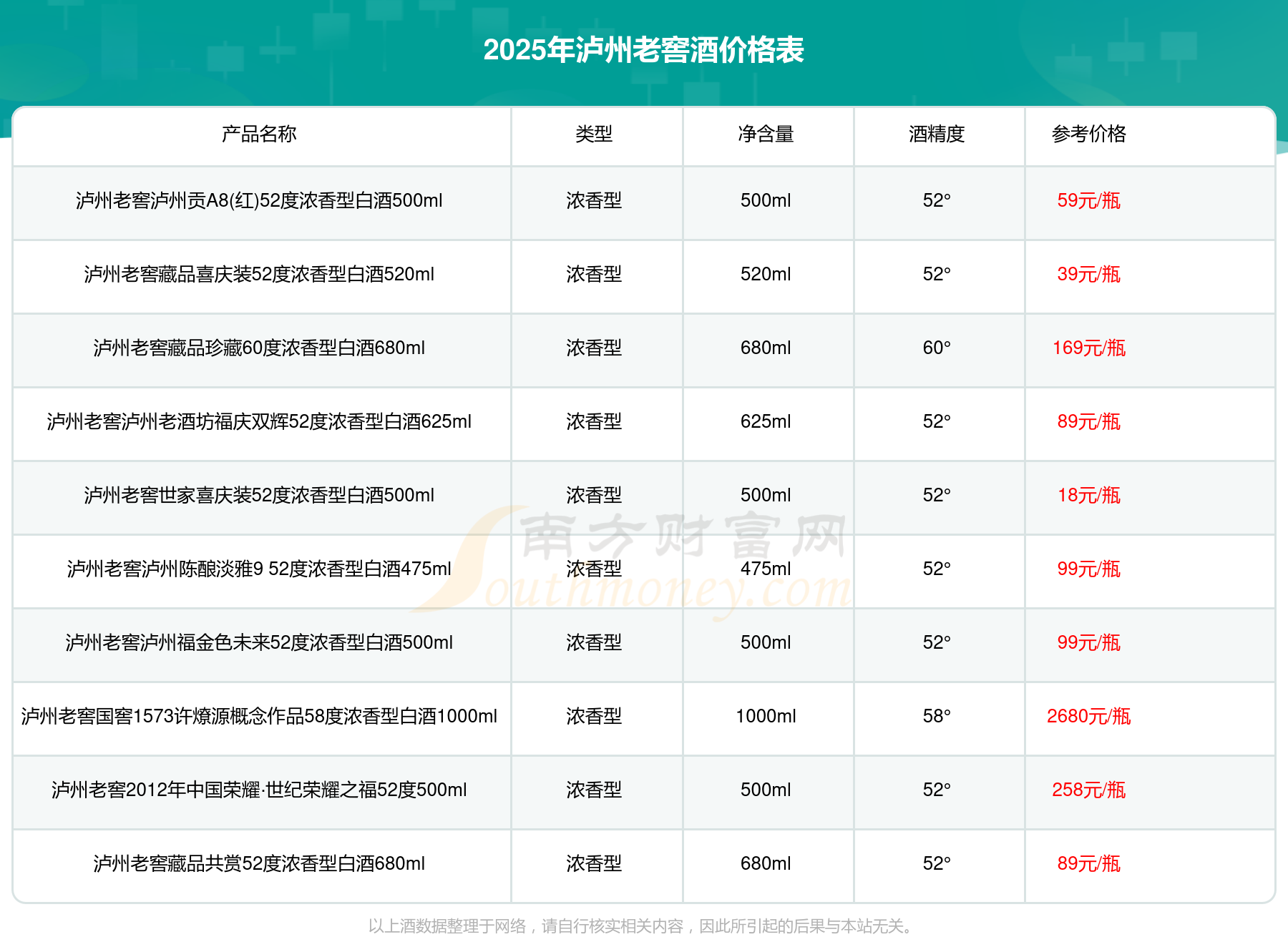Open 泸州老窖泸州老酒坊福庆双辉 product entry
This screenshot has width=1288, height=937.
pos(259,421)
